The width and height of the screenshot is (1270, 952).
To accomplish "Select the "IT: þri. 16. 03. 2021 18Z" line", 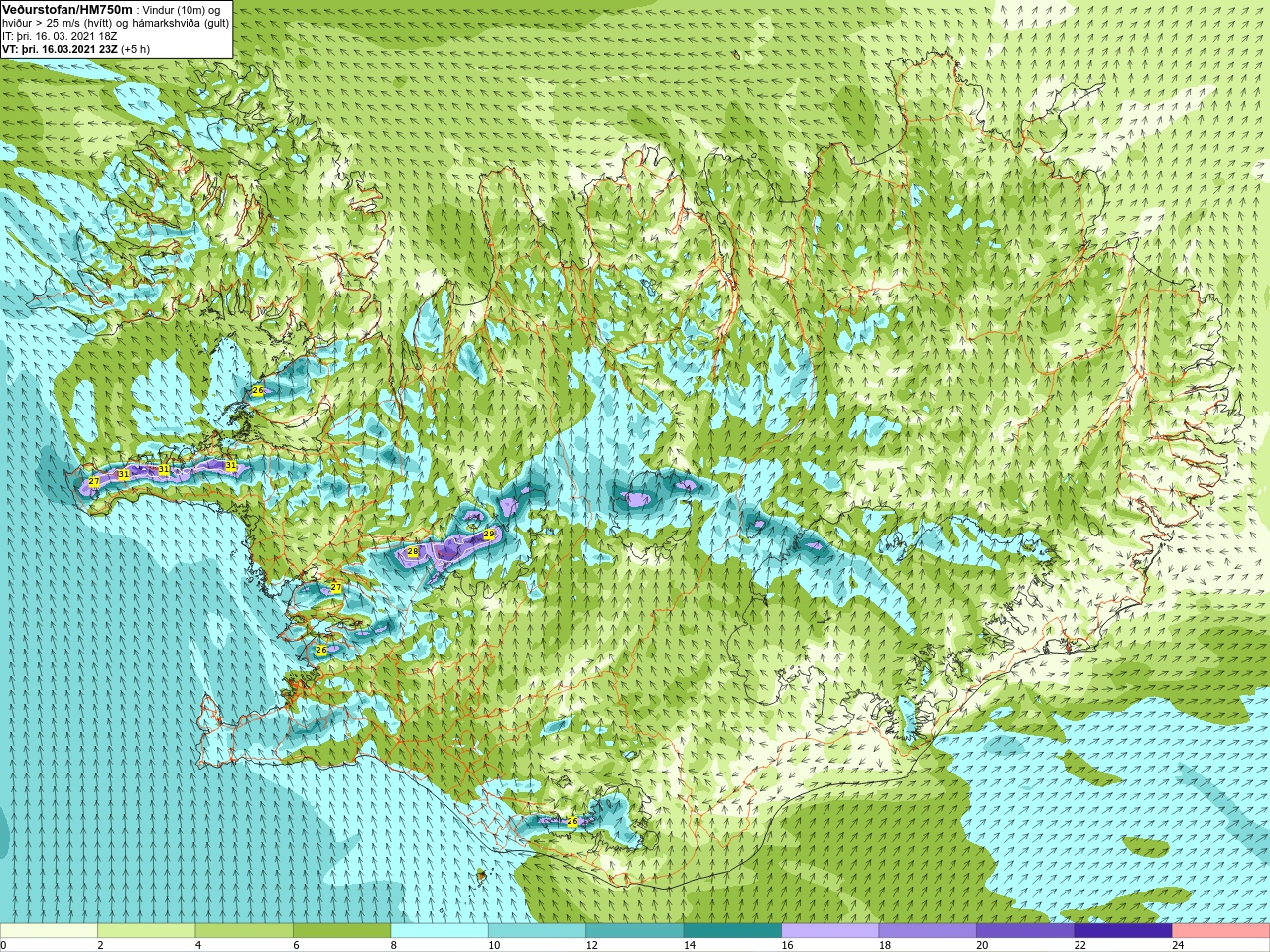I will (x=61, y=36).
